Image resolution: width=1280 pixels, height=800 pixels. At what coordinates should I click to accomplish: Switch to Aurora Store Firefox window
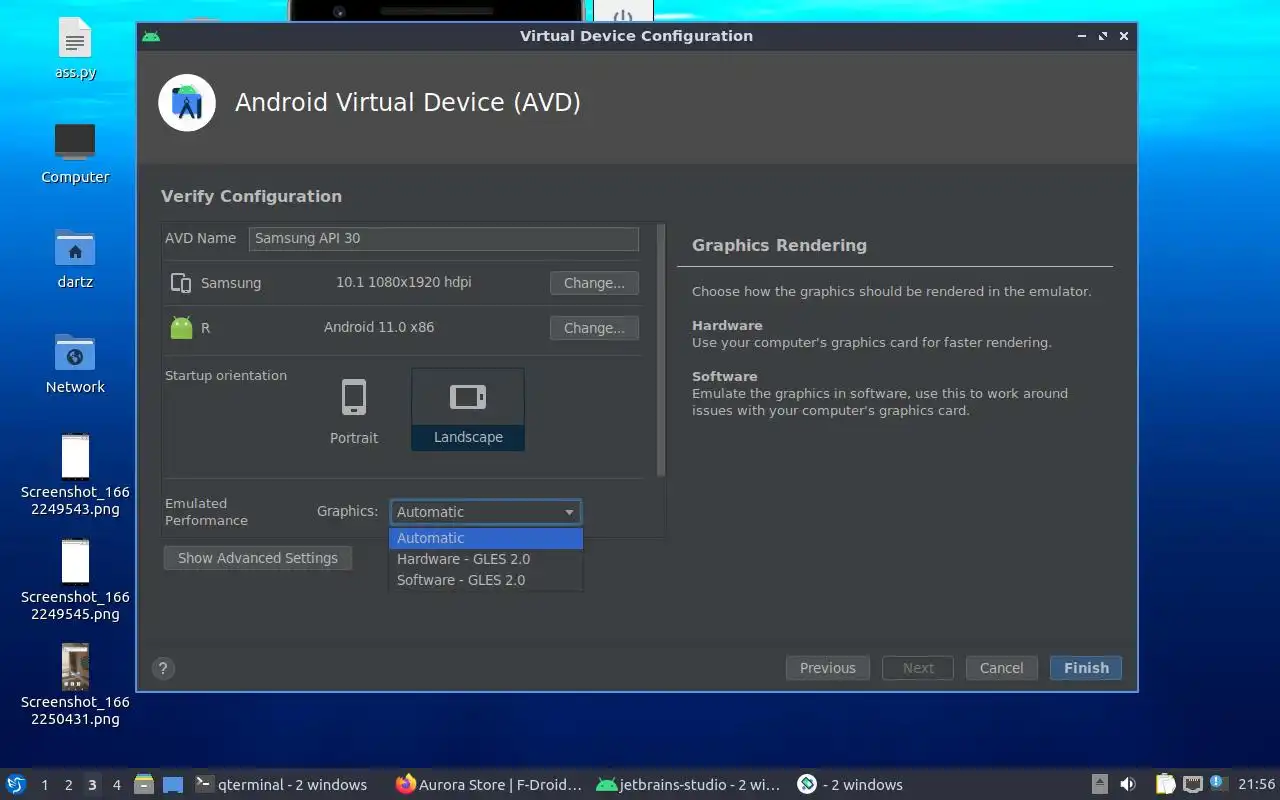[488, 784]
